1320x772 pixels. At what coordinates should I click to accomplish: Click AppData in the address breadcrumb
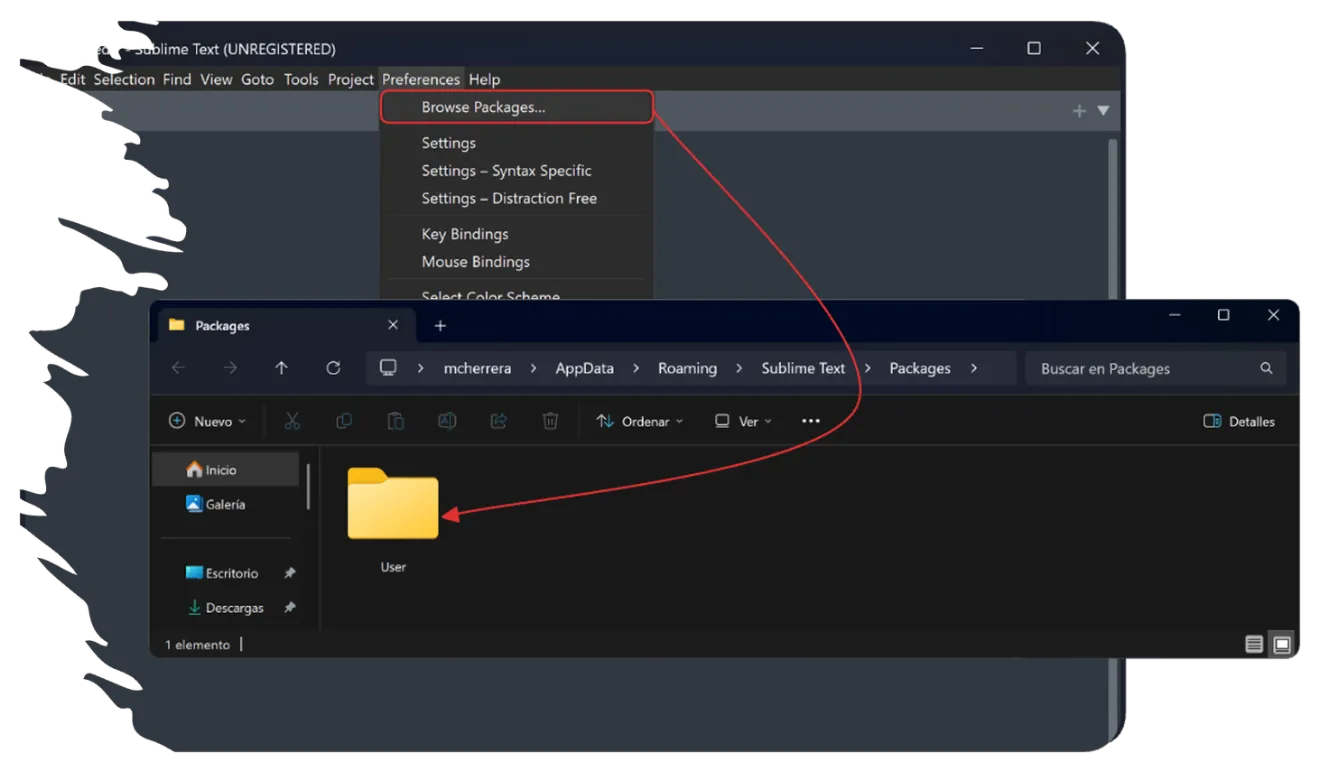tap(584, 368)
